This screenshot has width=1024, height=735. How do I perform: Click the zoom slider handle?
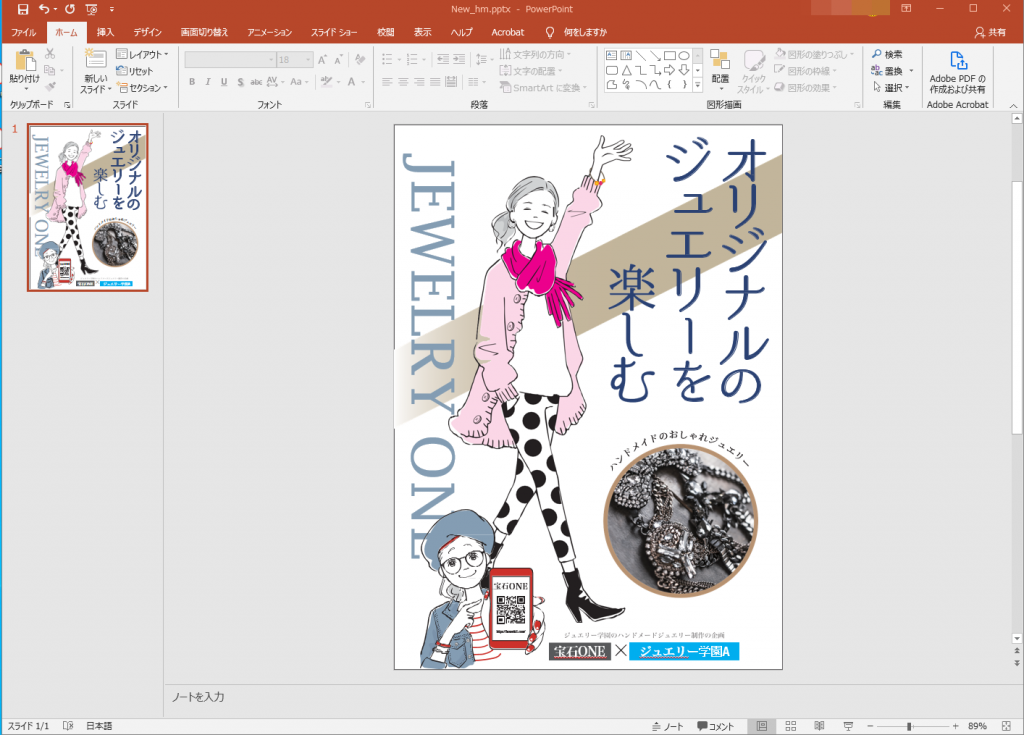(x=908, y=726)
